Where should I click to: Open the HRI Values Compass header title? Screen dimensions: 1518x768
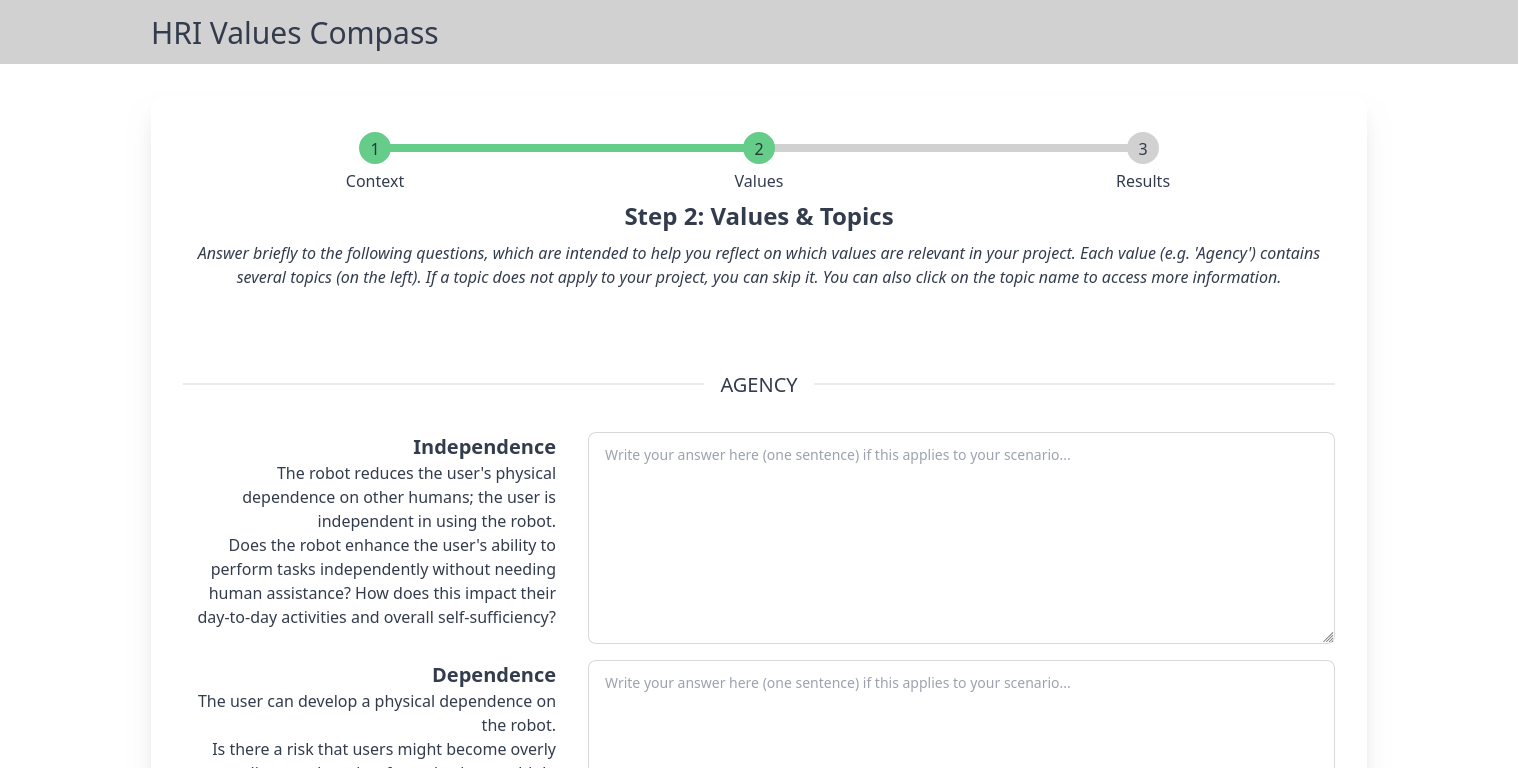pos(294,33)
